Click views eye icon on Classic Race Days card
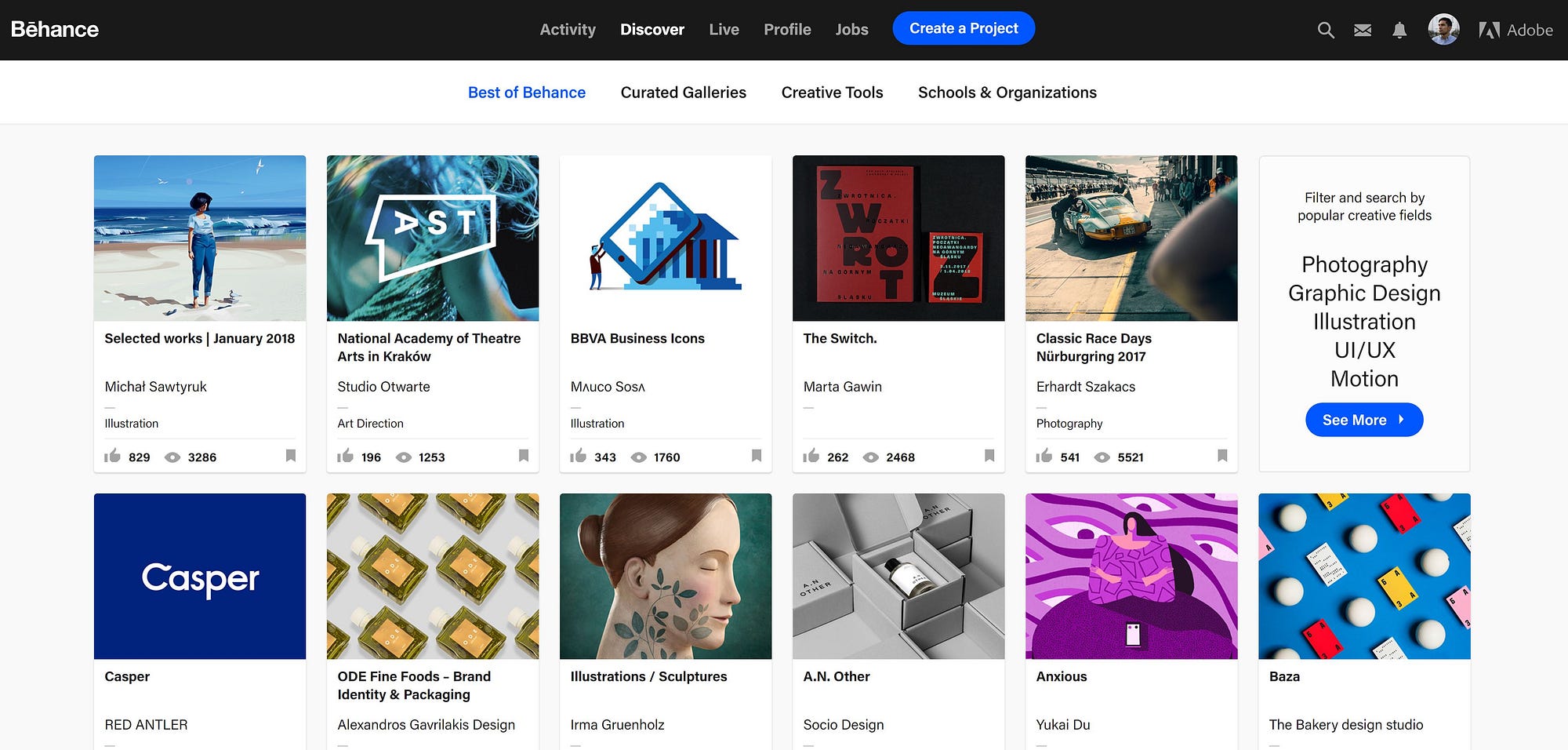This screenshot has height=750, width=1568. [x=1102, y=457]
